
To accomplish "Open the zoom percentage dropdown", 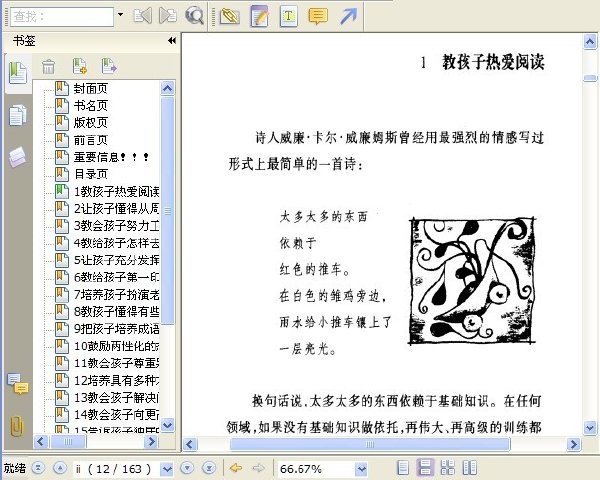I will [x=361, y=469].
